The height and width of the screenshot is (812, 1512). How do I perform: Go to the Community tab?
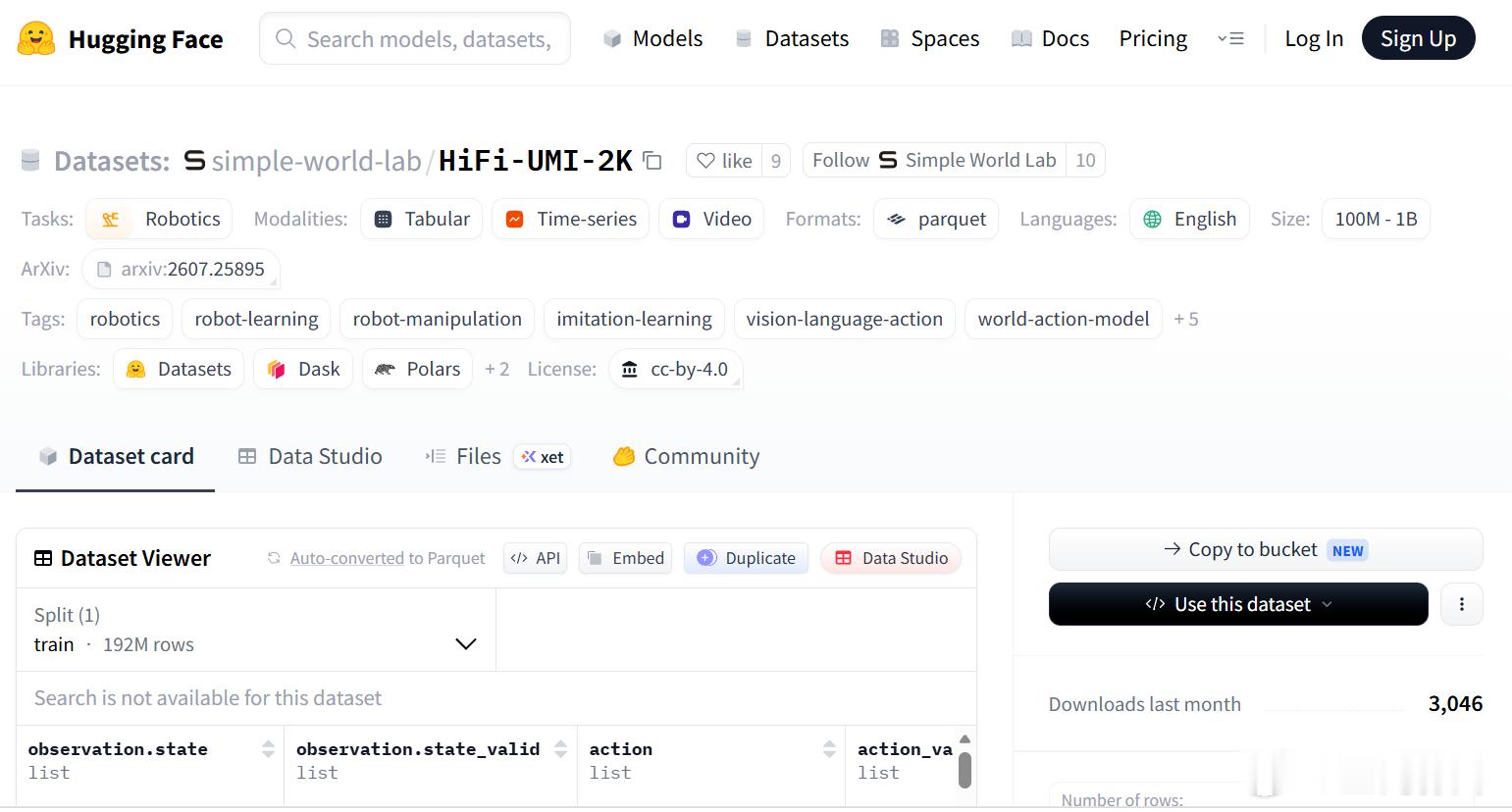(686, 456)
